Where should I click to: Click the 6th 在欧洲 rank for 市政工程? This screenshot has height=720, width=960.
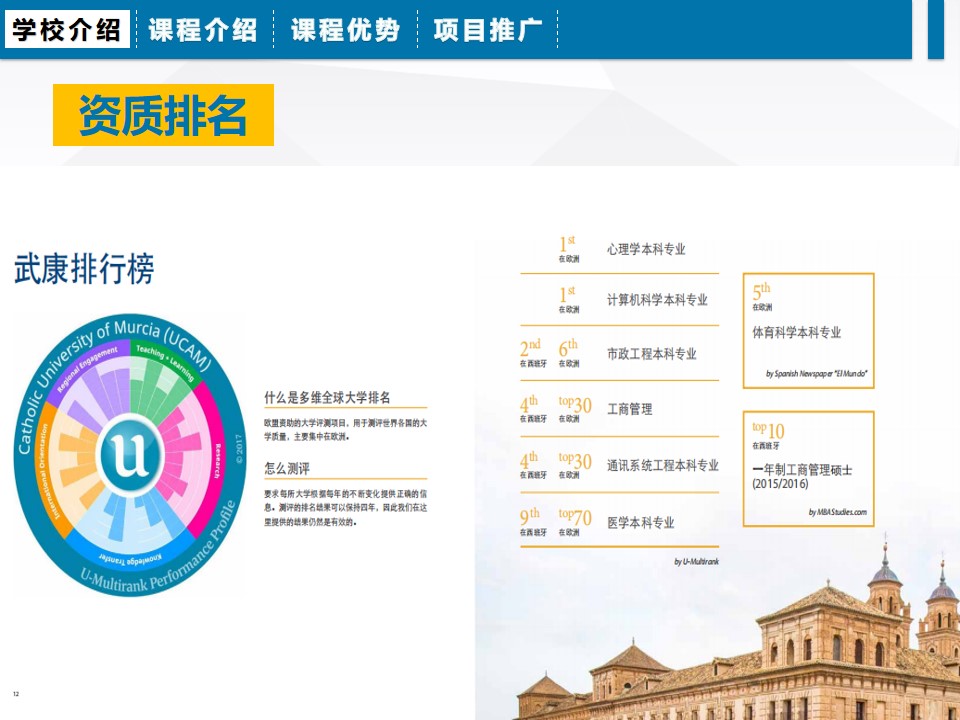(568, 353)
